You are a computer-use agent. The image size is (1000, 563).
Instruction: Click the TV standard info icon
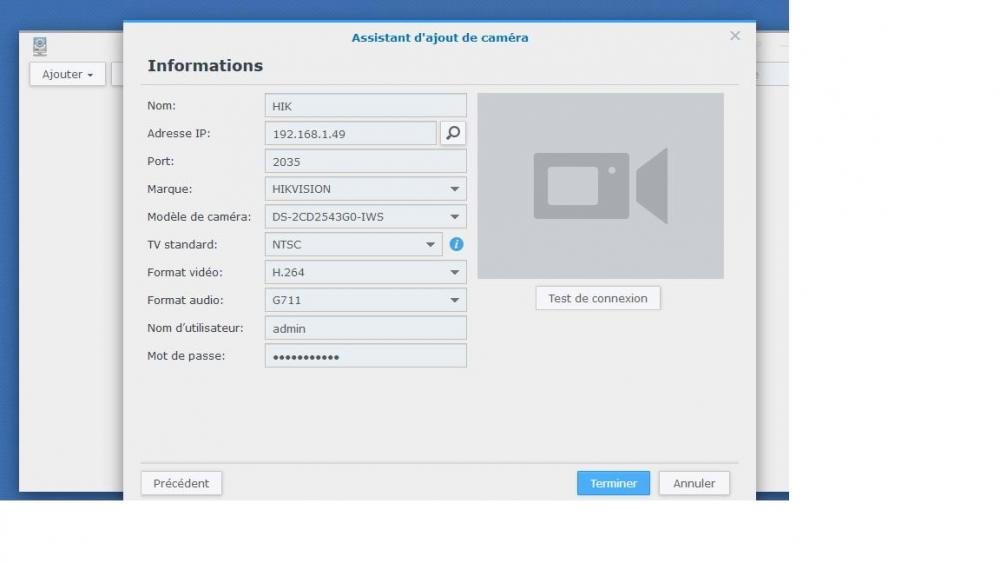click(x=456, y=244)
